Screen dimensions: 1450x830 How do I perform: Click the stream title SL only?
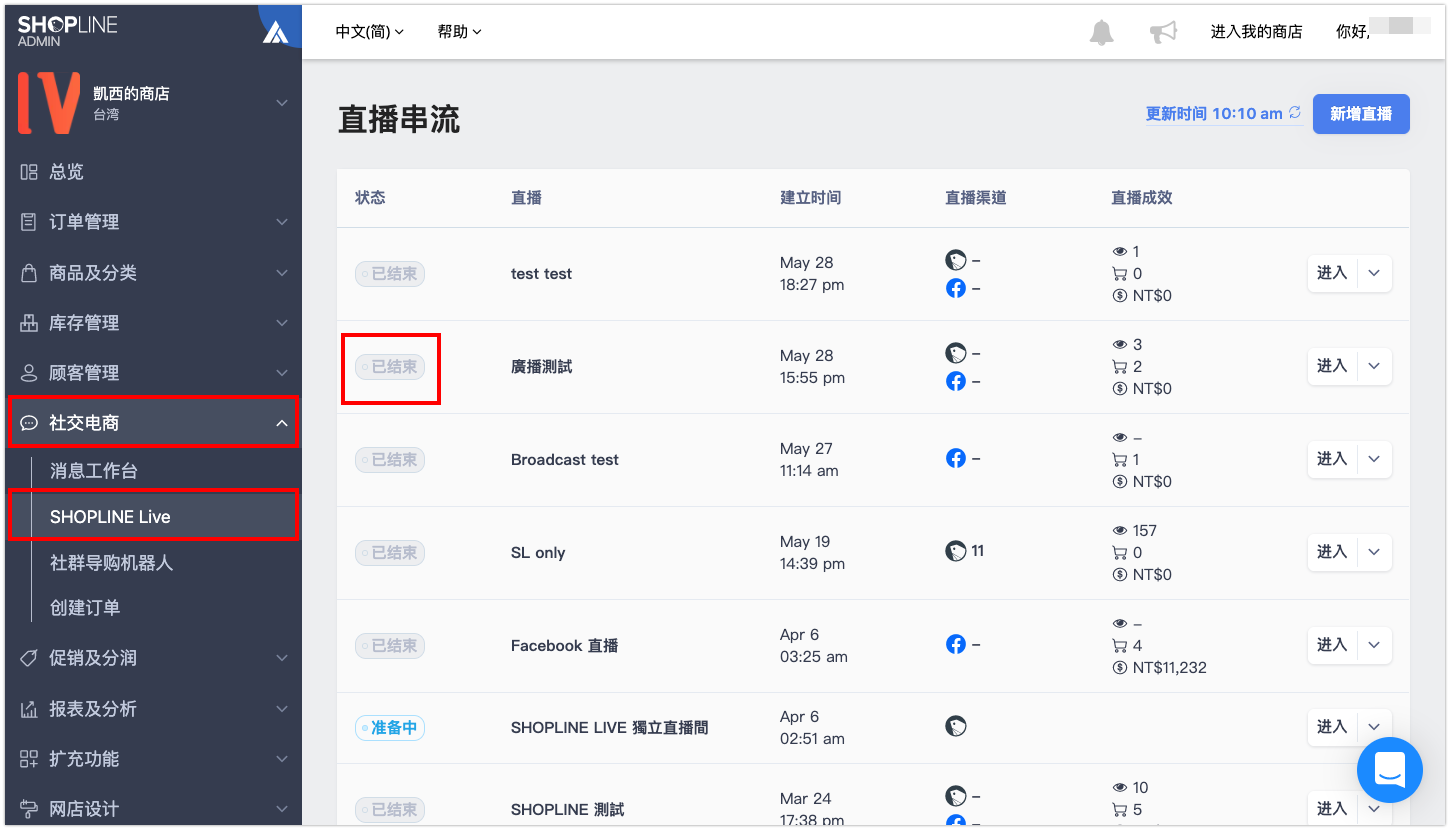point(538,553)
